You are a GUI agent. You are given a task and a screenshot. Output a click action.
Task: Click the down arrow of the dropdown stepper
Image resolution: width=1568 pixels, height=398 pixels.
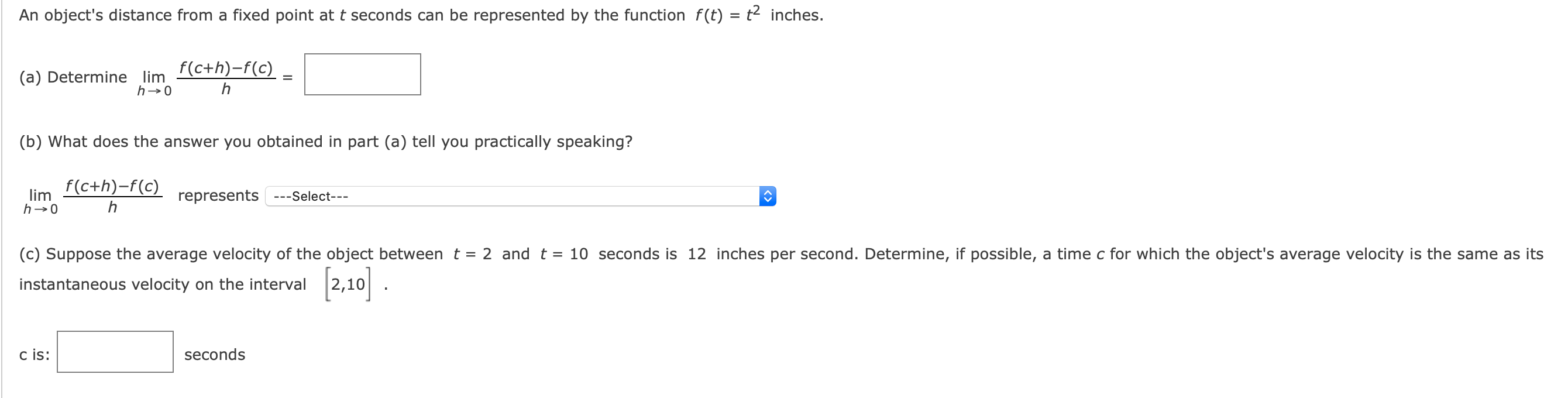(x=768, y=200)
